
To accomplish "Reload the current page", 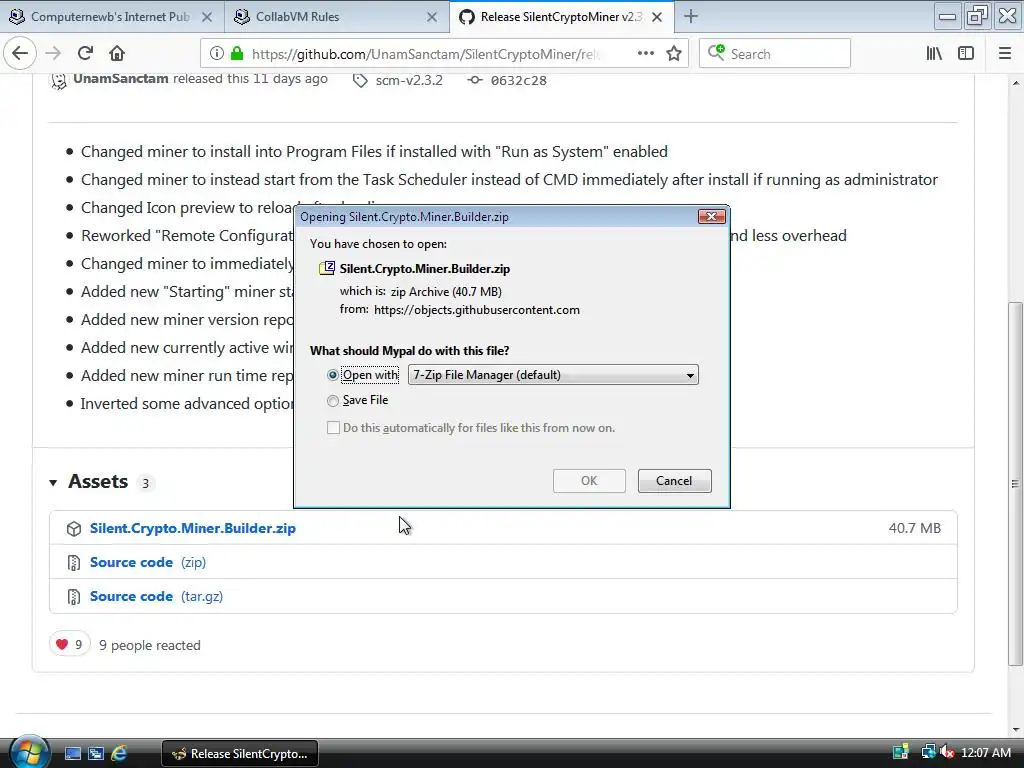I will coord(85,54).
